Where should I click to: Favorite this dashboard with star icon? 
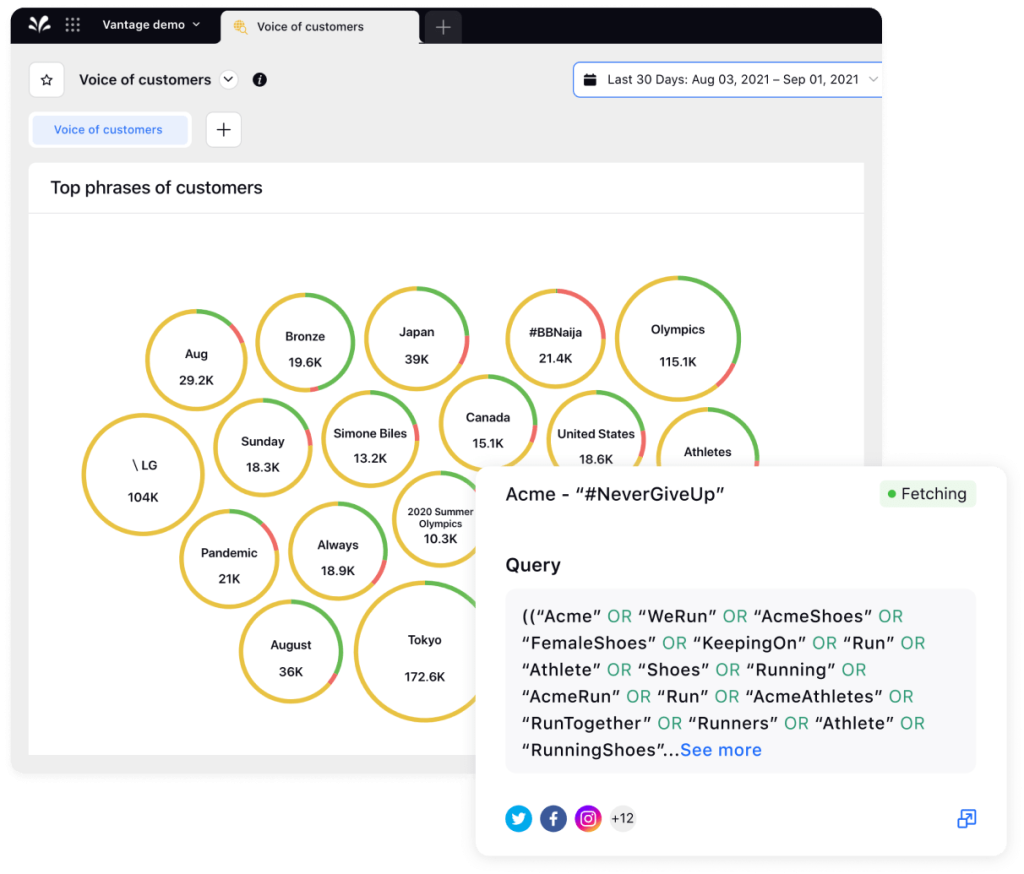click(x=46, y=80)
